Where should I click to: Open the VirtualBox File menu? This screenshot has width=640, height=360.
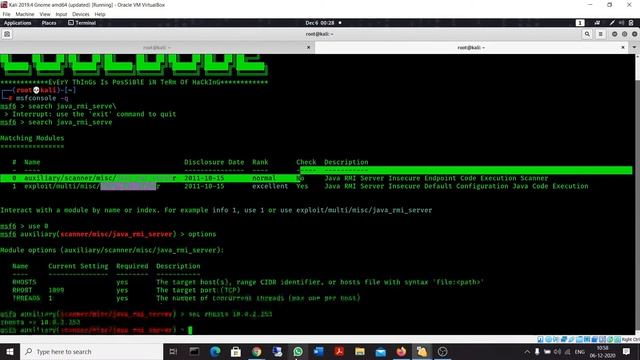(6, 14)
